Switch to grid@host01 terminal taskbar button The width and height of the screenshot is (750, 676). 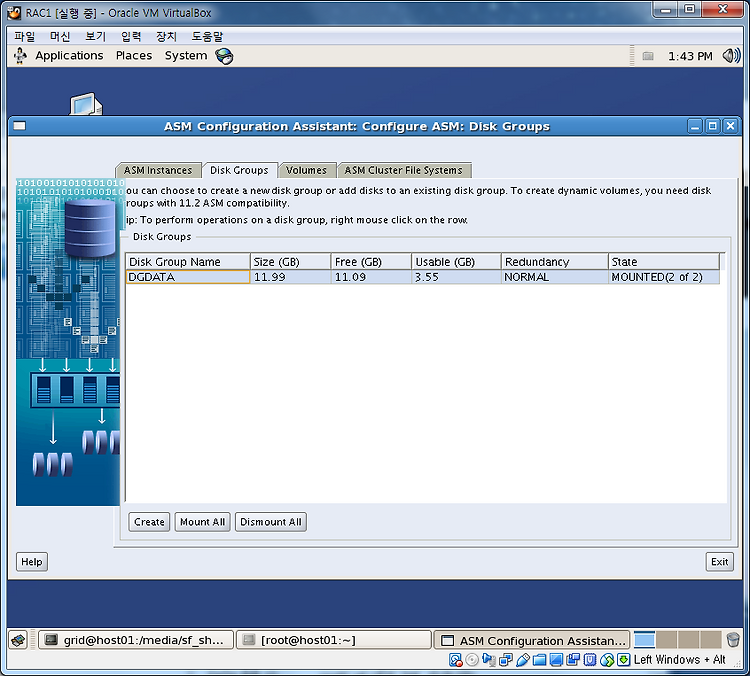(x=136, y=640)
